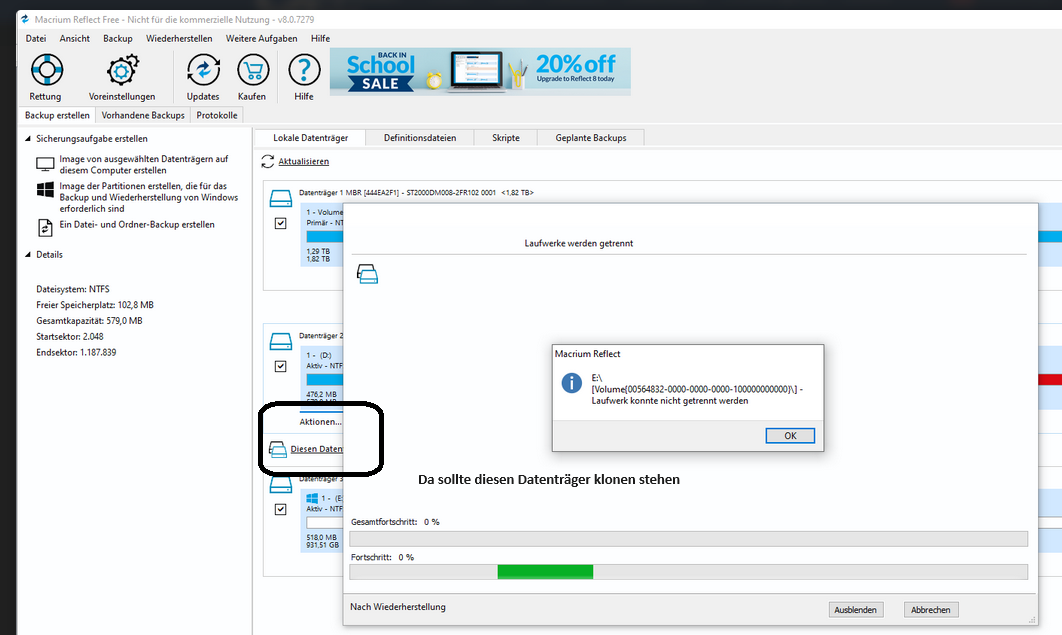Select the Datenträger 2 disk icon

pos(280,341)
